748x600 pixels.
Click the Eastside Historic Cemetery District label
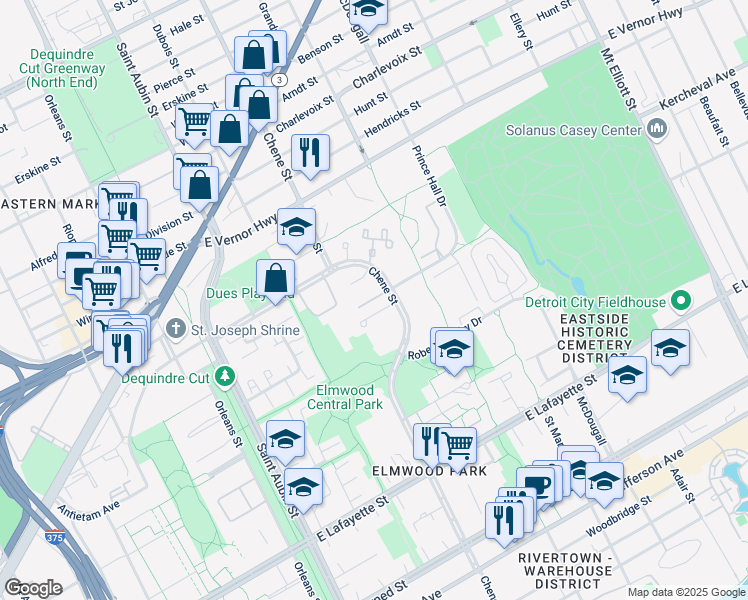click(x=594, y=338)
